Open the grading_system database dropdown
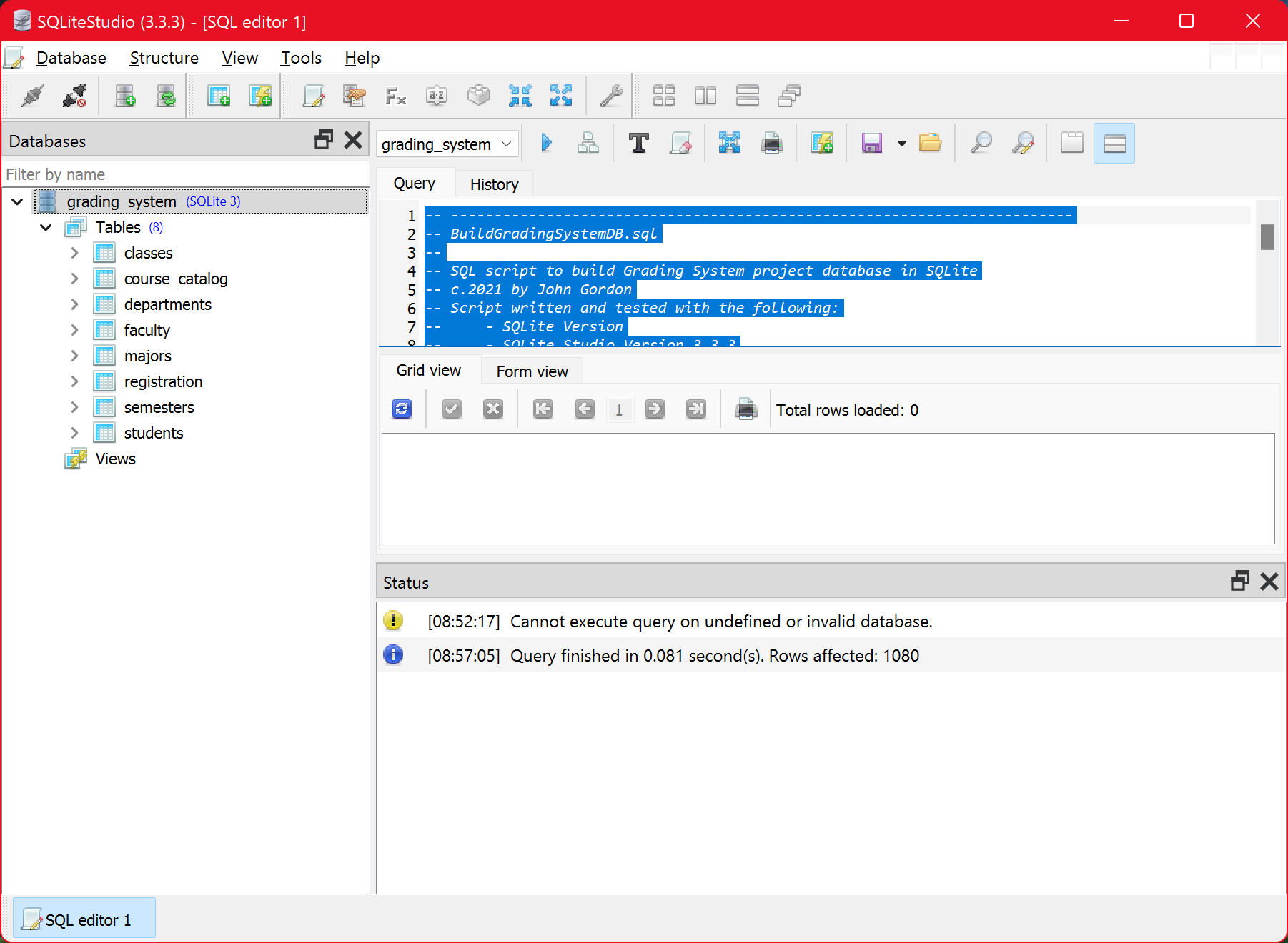The height and width of the screenshot is (943, 1288). (x=447, y=144)
